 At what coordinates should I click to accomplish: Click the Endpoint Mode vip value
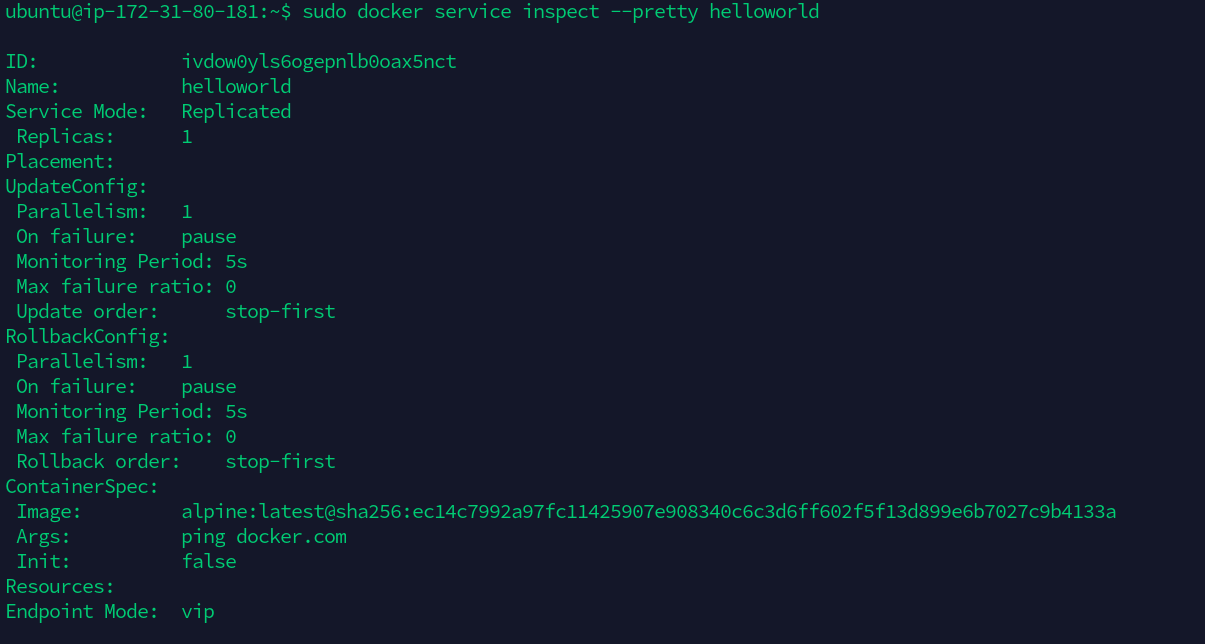click(198, 612)
